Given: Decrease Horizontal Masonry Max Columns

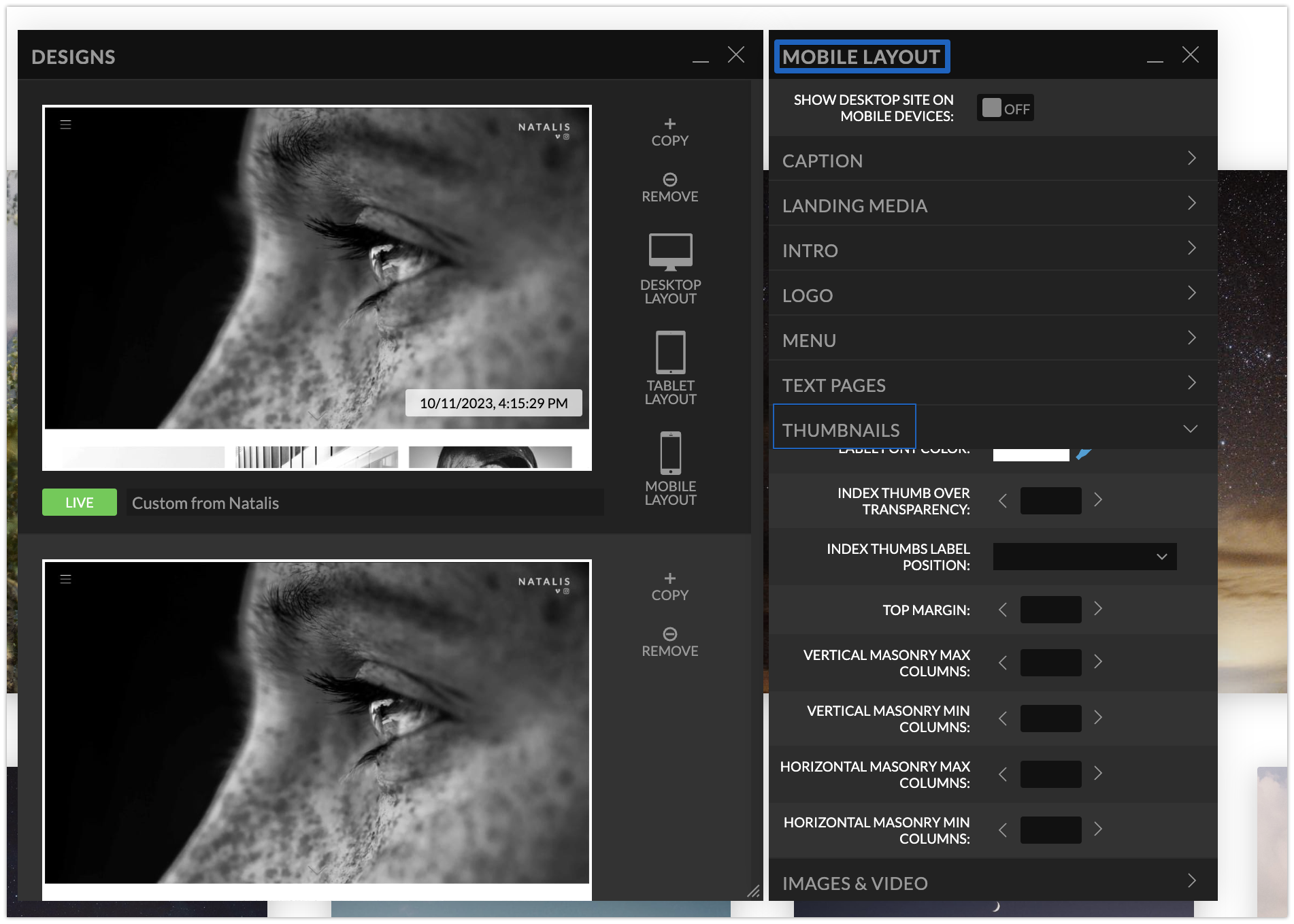Looking at the screenshot, I should 1003,774.
